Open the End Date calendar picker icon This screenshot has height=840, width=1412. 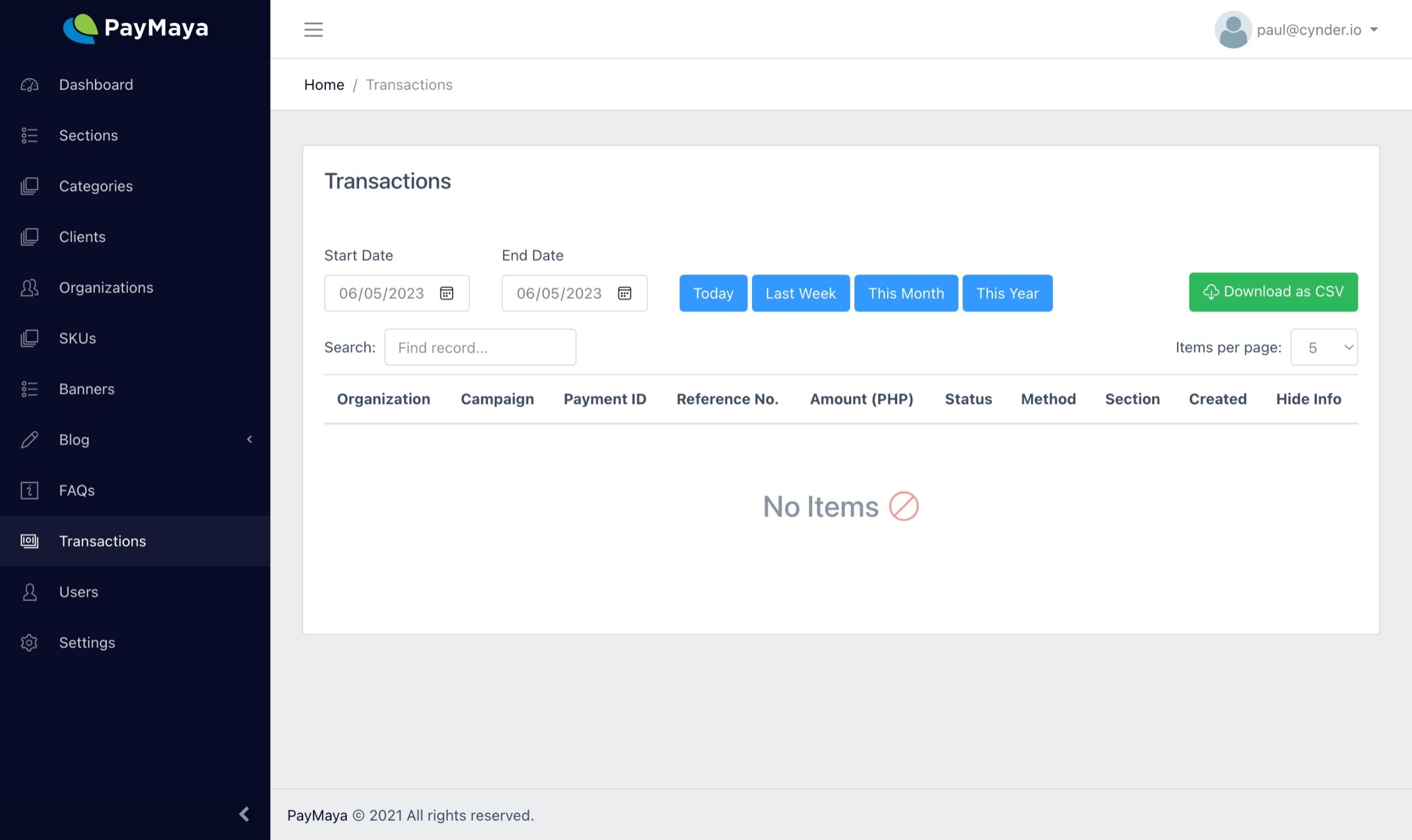point(624,293)
